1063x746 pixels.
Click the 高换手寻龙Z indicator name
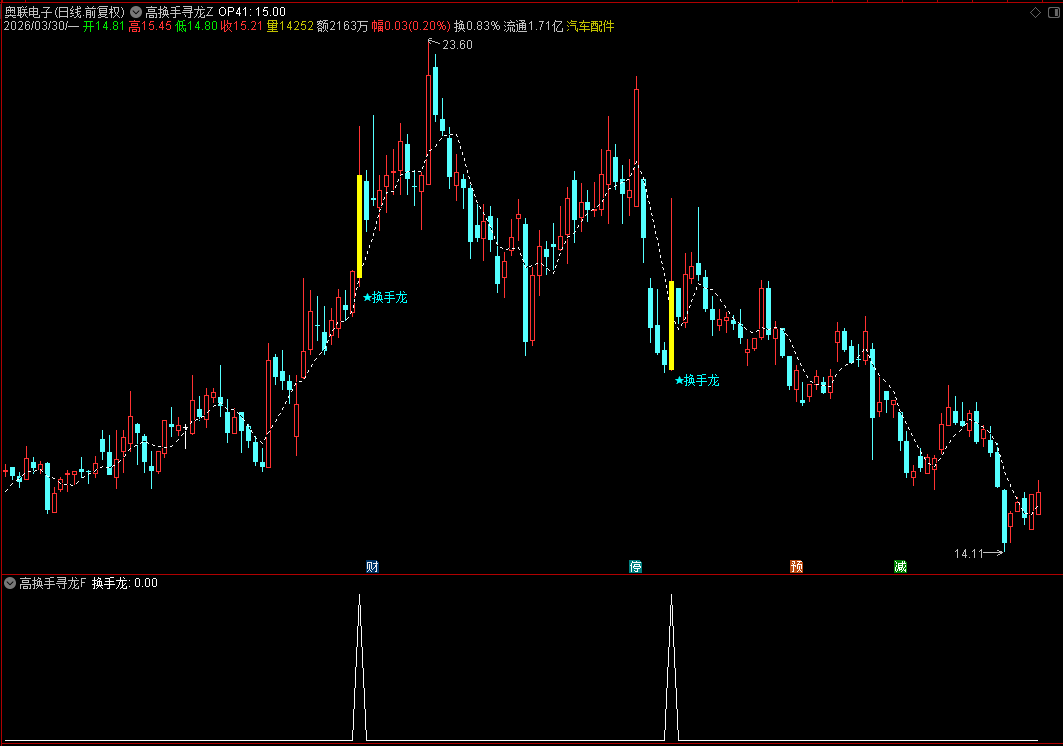click(179, 12)
